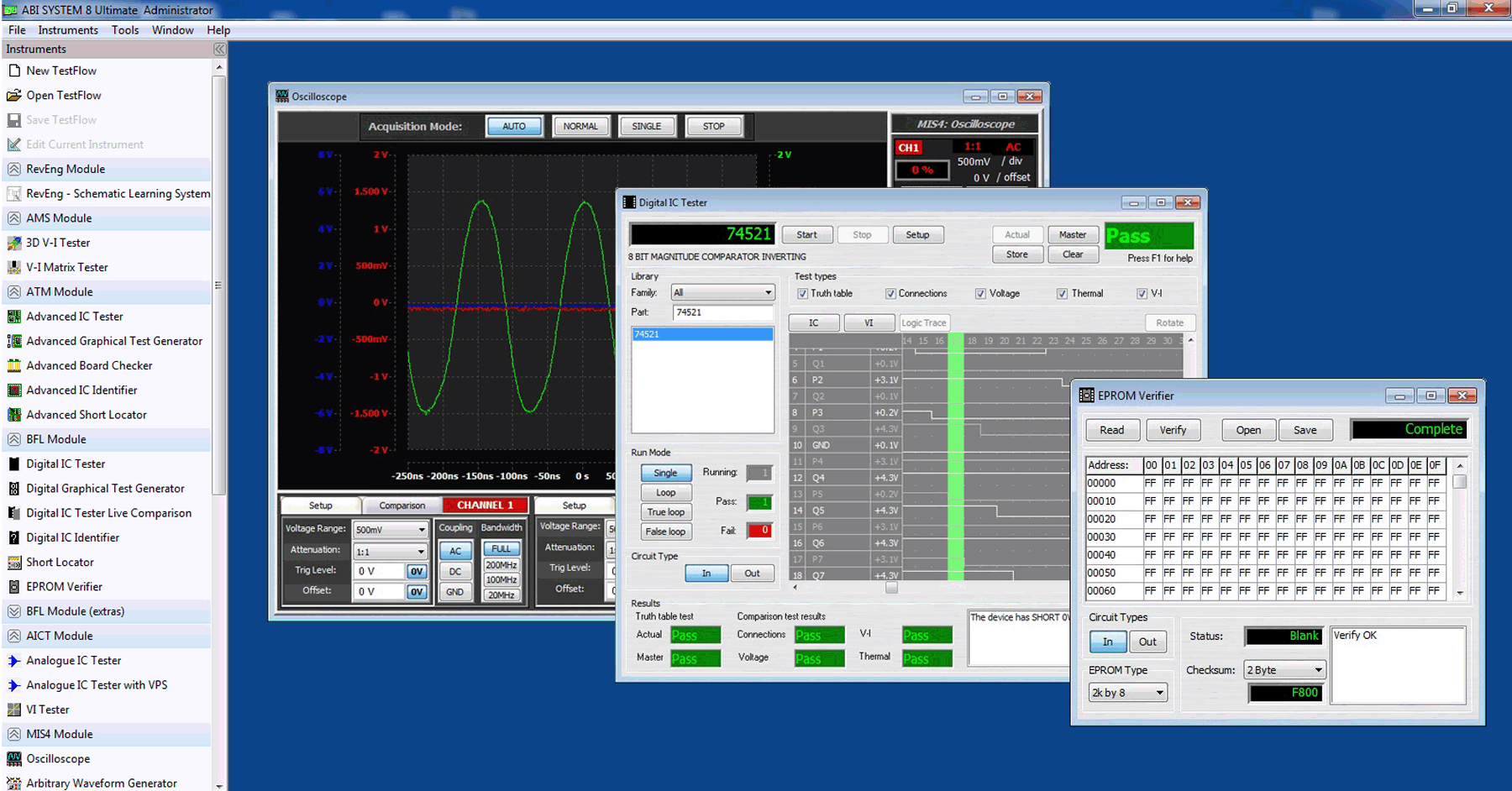The image size is (1512, 791).
Task: Toggle the Truth table checkbox
Action: pyautogui.click(x=803, y=294)
